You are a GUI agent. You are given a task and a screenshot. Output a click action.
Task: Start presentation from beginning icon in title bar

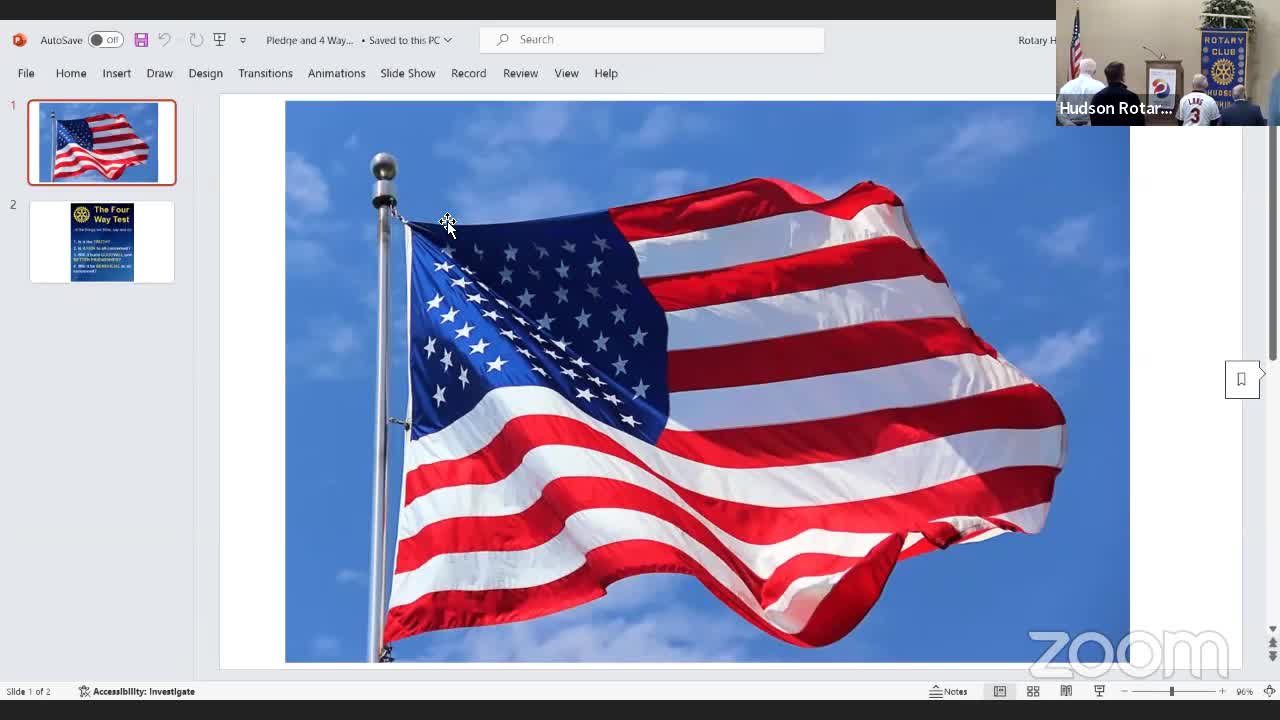point(220,40)
